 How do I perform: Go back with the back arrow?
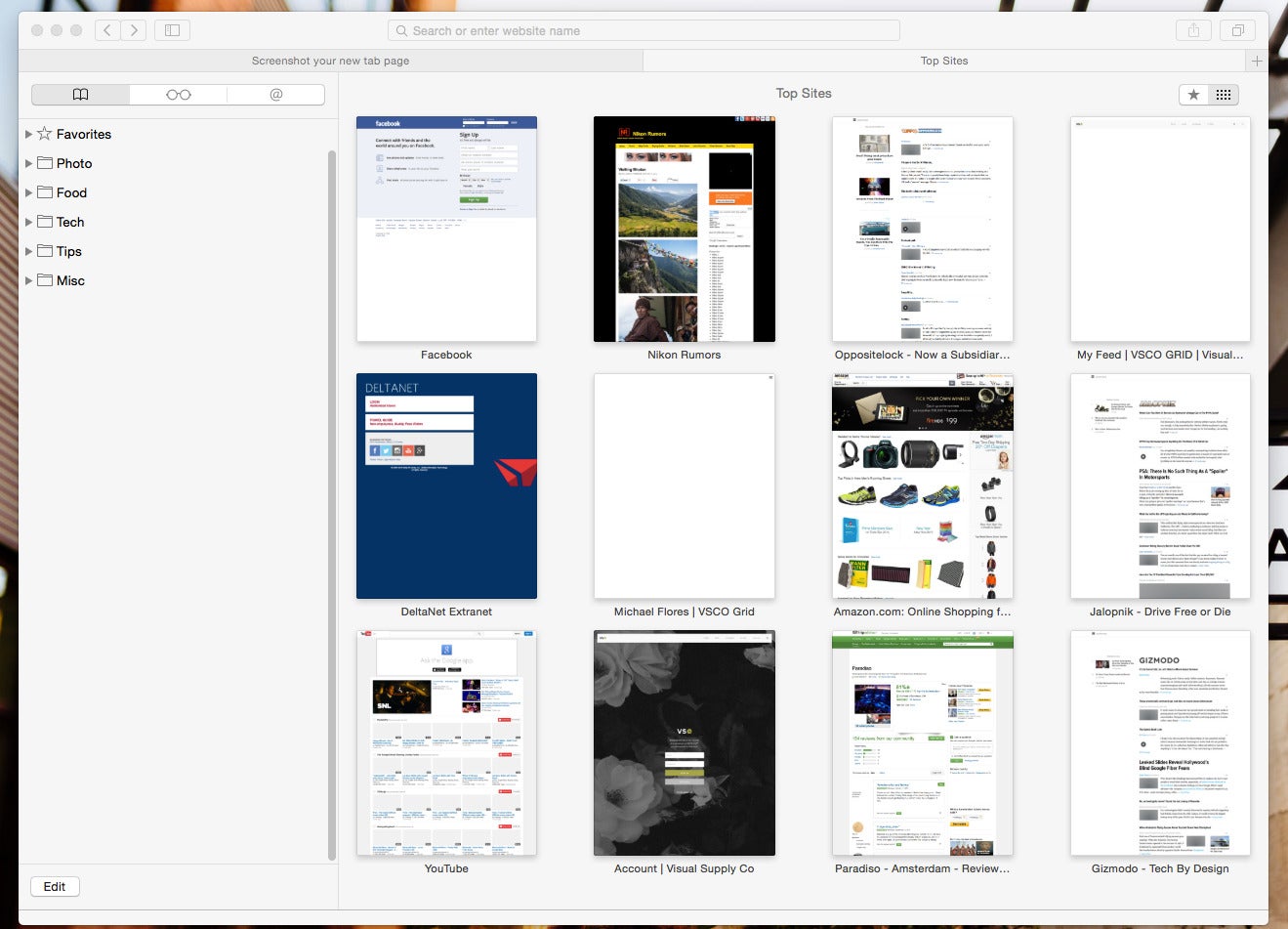pyautogui.click(x=108, y=30)
